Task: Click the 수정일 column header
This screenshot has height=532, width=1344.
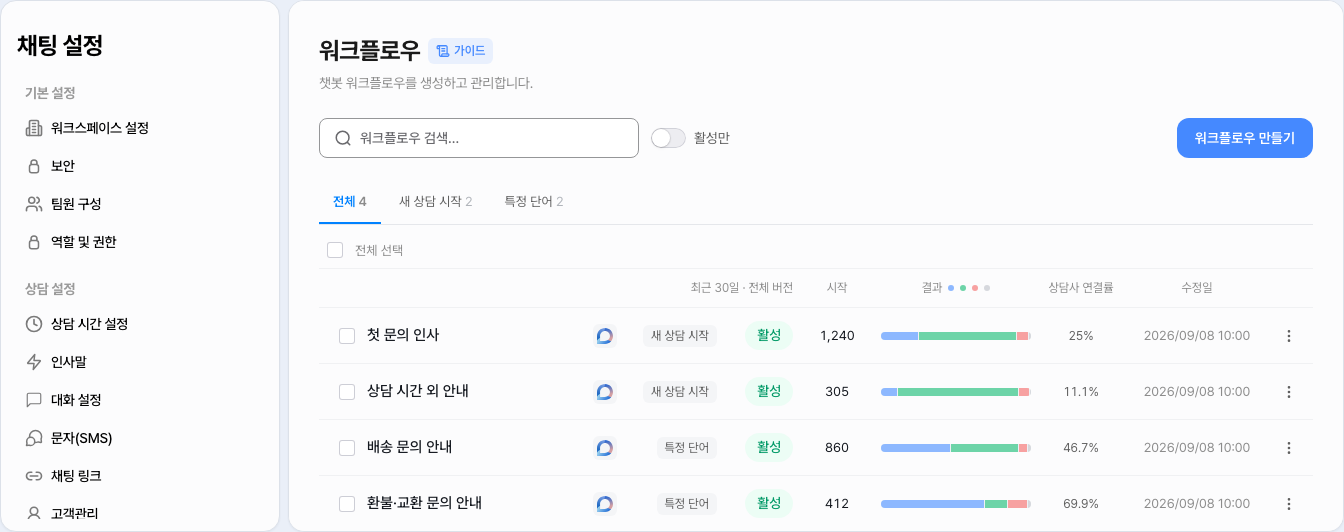Action: [x=1197, y=288]
